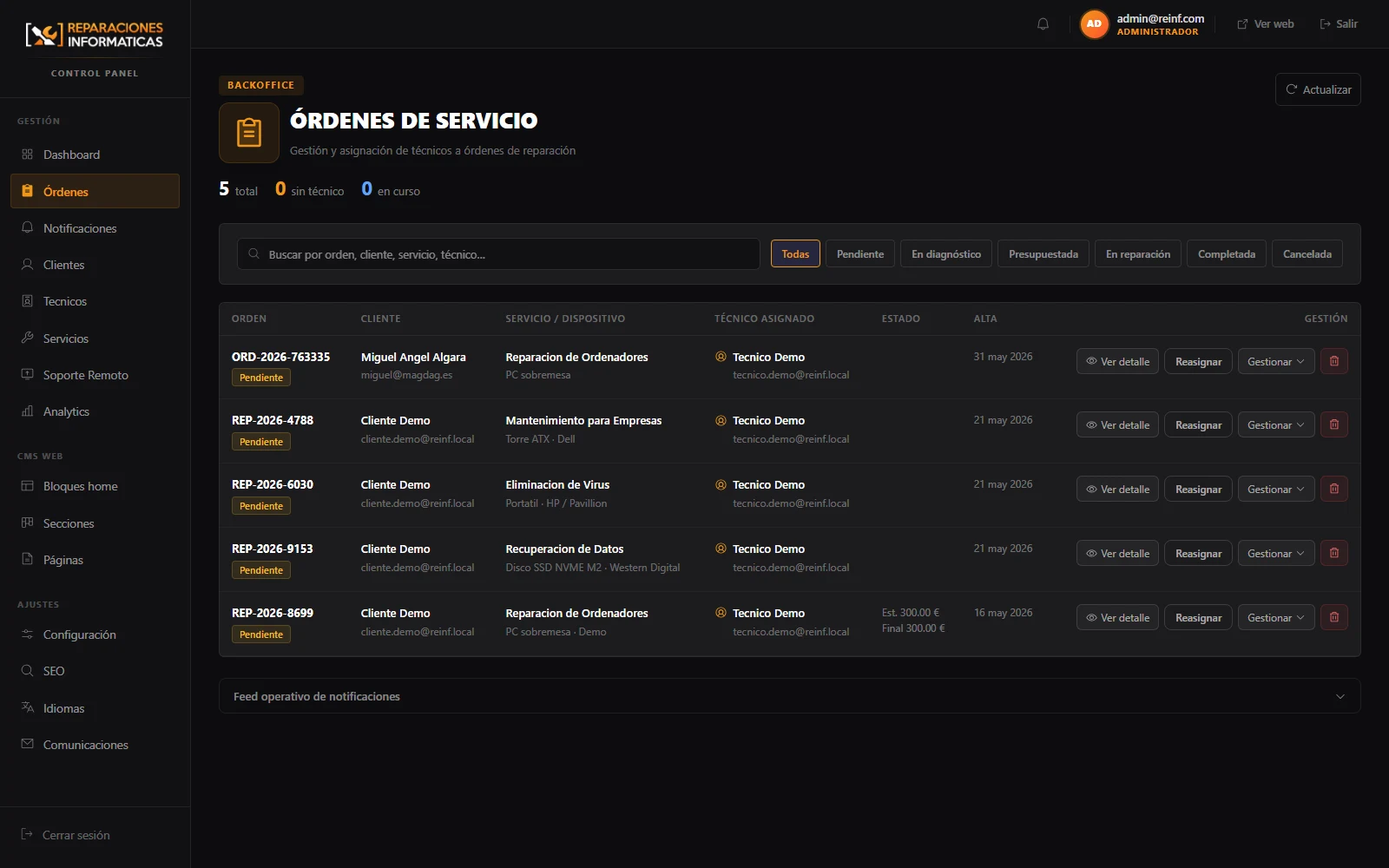1389x868 pixels.
Task: Delete order REP-2026-6030 with trash icon
Action: (x=1334, y=489)
